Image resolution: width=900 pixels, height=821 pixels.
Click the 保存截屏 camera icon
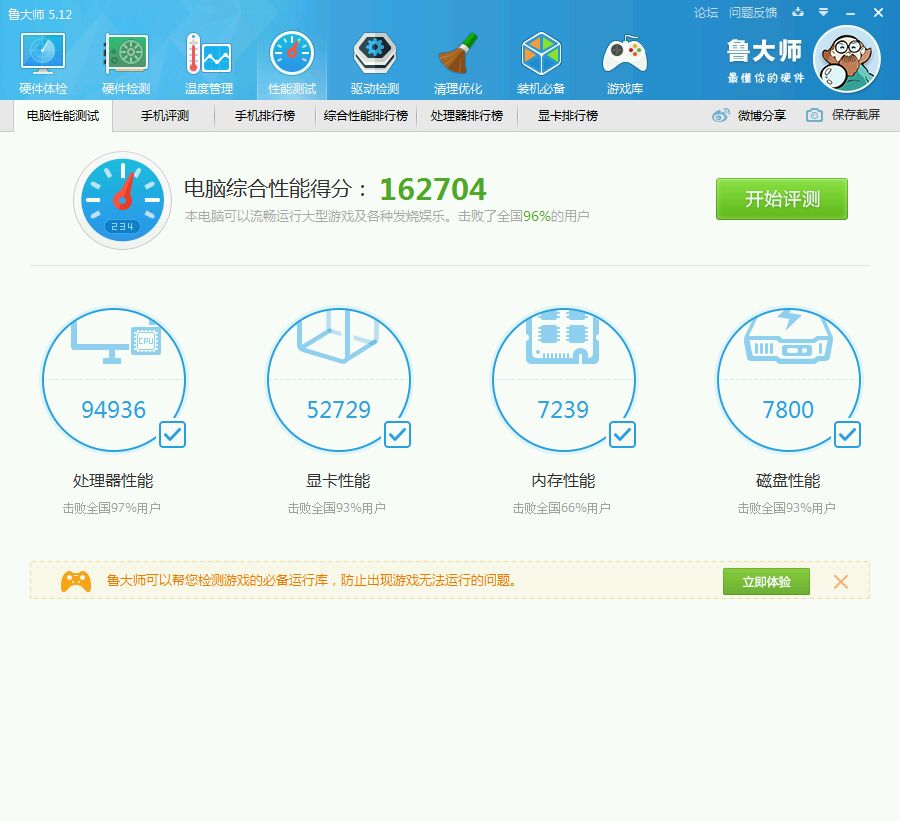(x=814, y=115)
